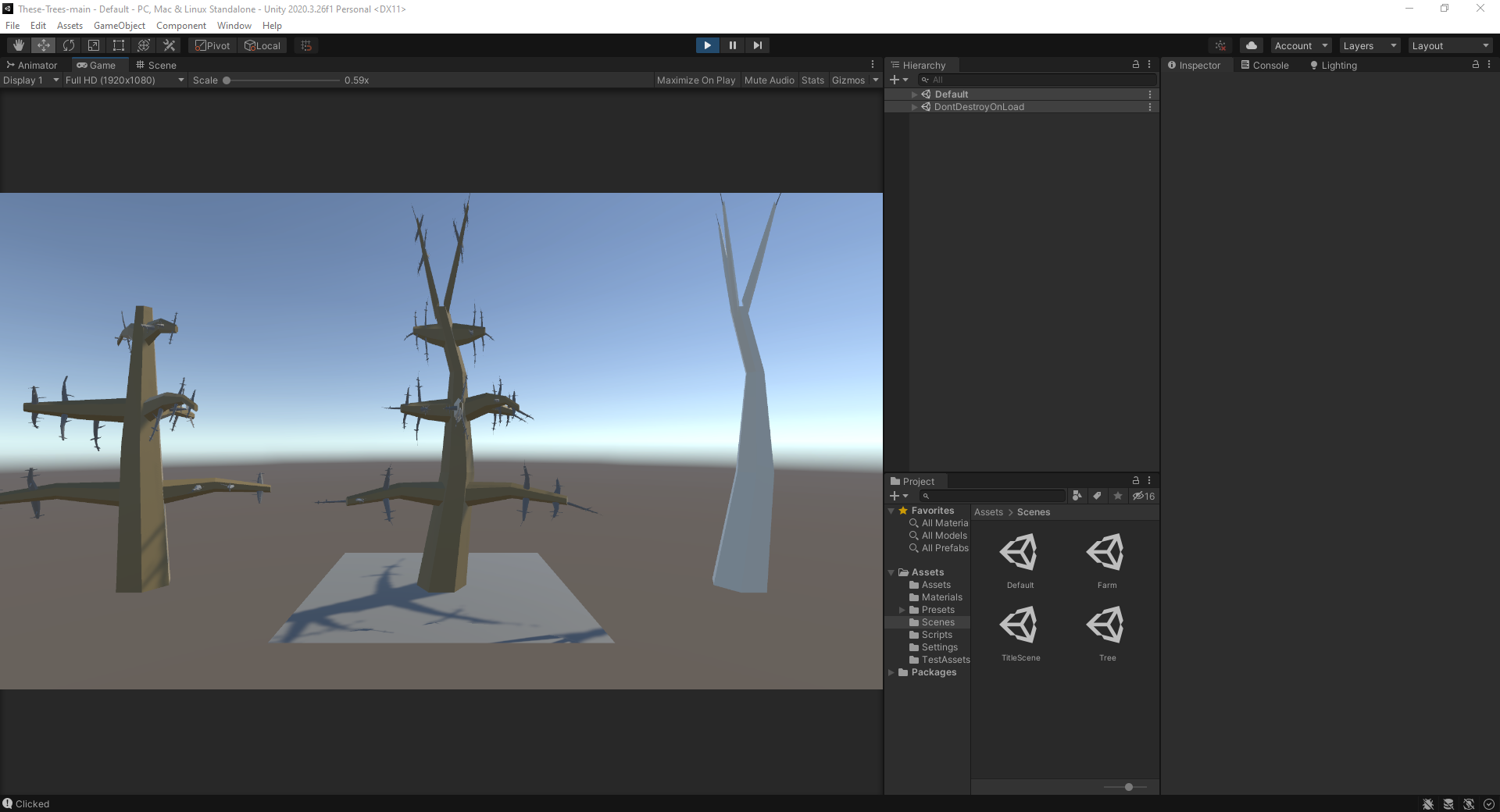
Task: Adjust the Game view Scale slider
Action: [x=227, y=80]
